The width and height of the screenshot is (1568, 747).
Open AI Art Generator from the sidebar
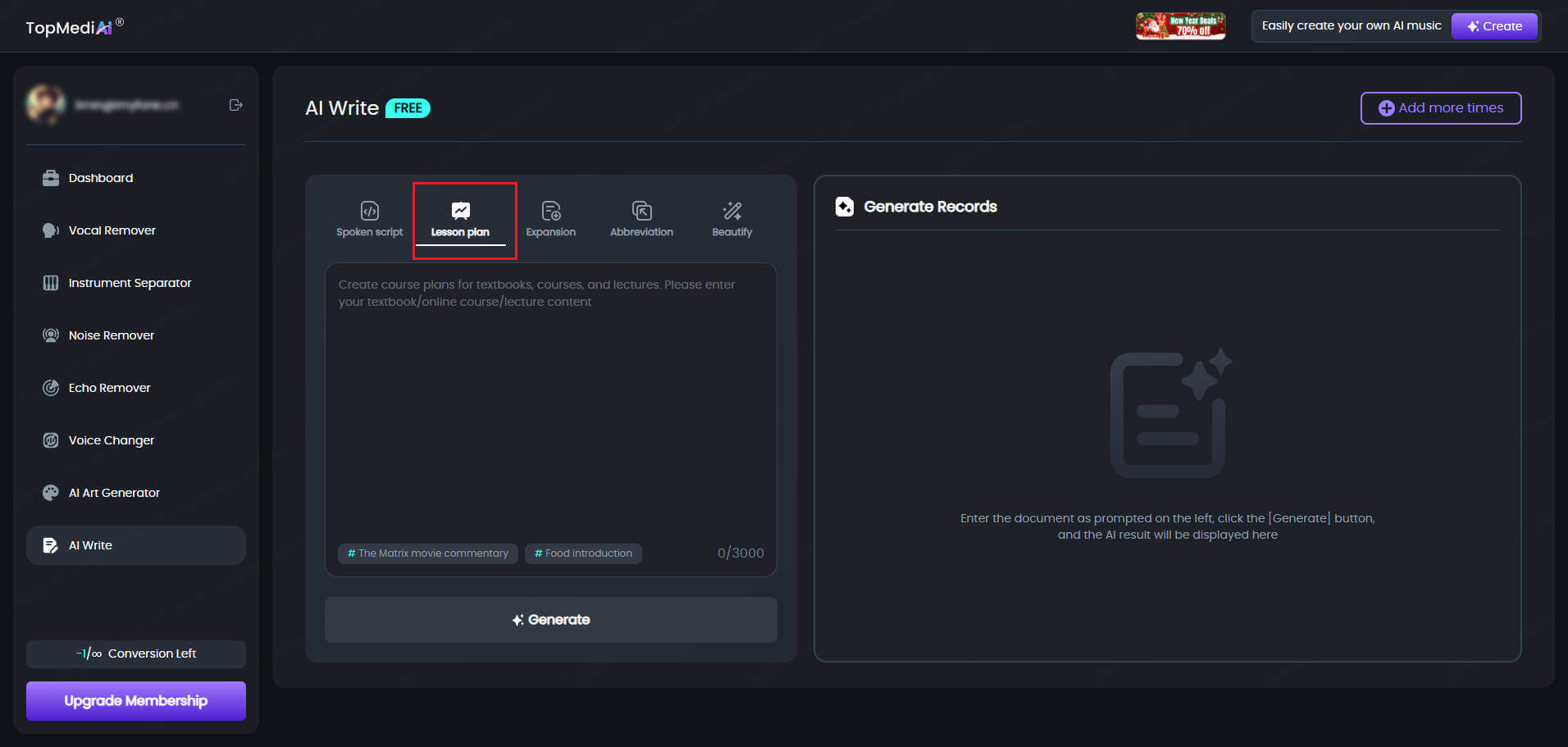tap(136, 493)
